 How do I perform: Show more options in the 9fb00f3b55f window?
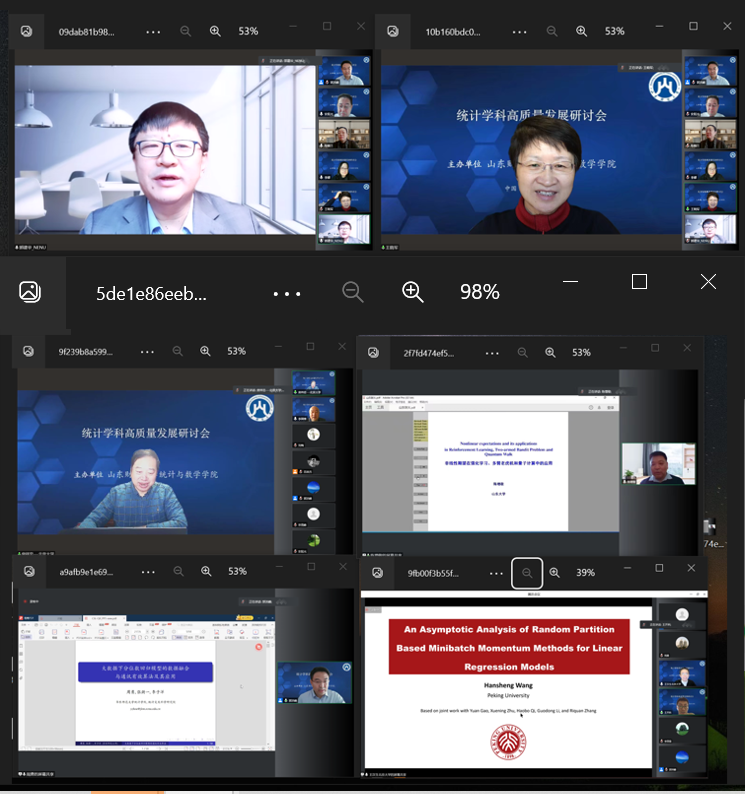point(495,573)
